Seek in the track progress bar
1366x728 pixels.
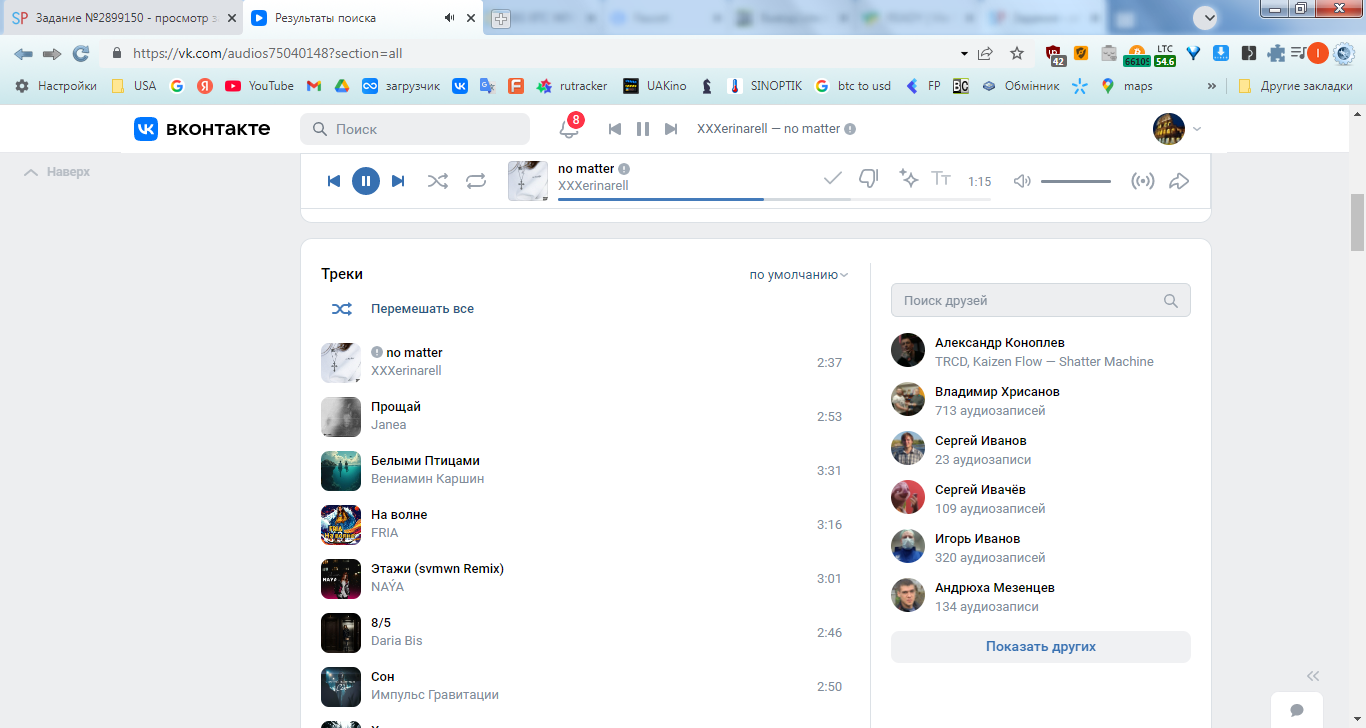(x=774, y=199)
